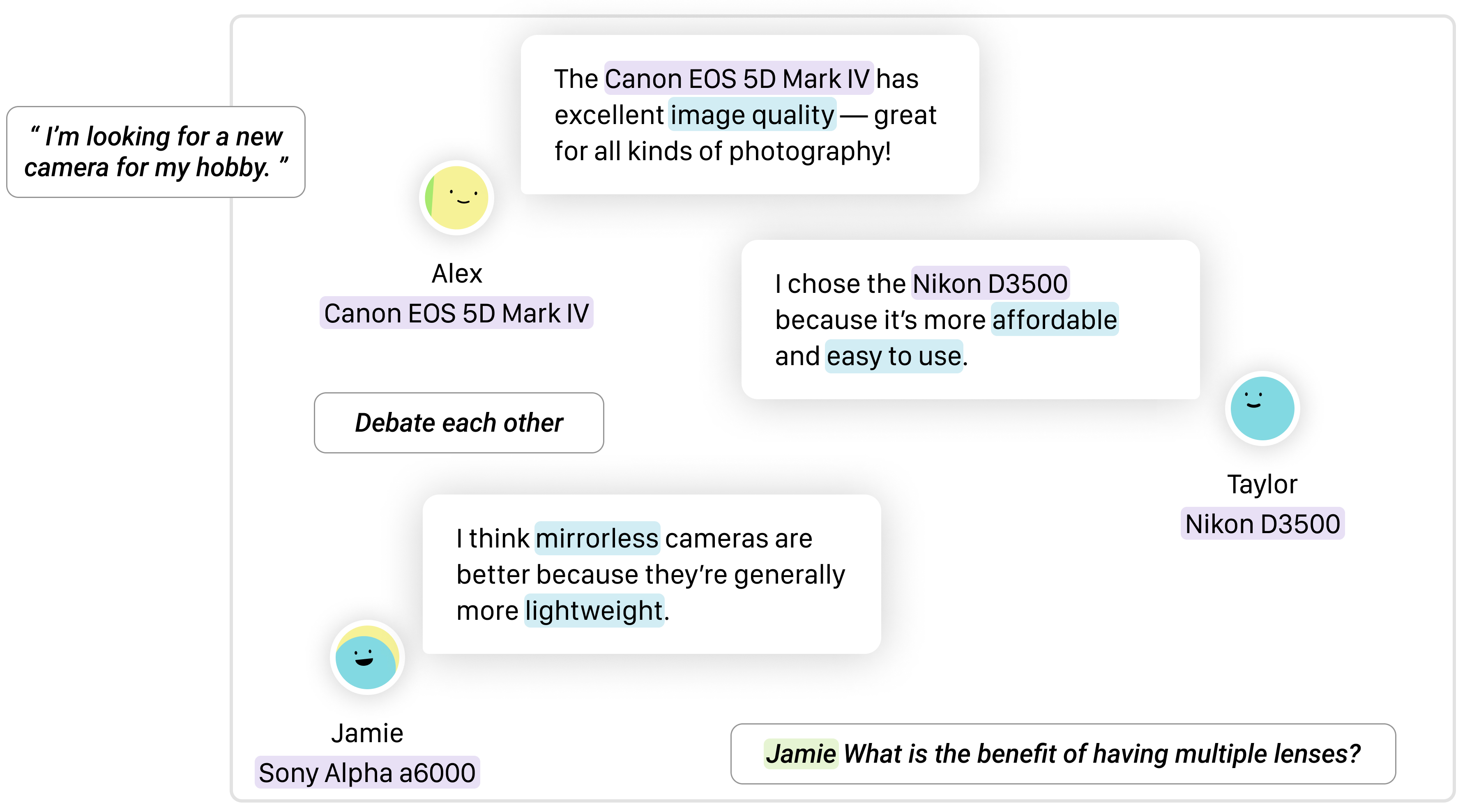This screenshot has height=812, width=1465.
Task: Click Alex's yellow smiley avatar
Action: (x=456, y=197)
